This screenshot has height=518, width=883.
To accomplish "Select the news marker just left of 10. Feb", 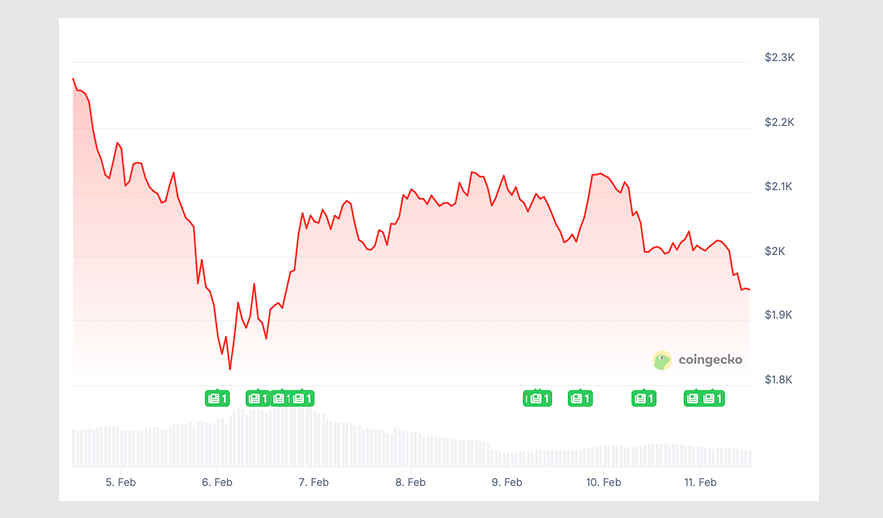I will (x=579, y=398).
